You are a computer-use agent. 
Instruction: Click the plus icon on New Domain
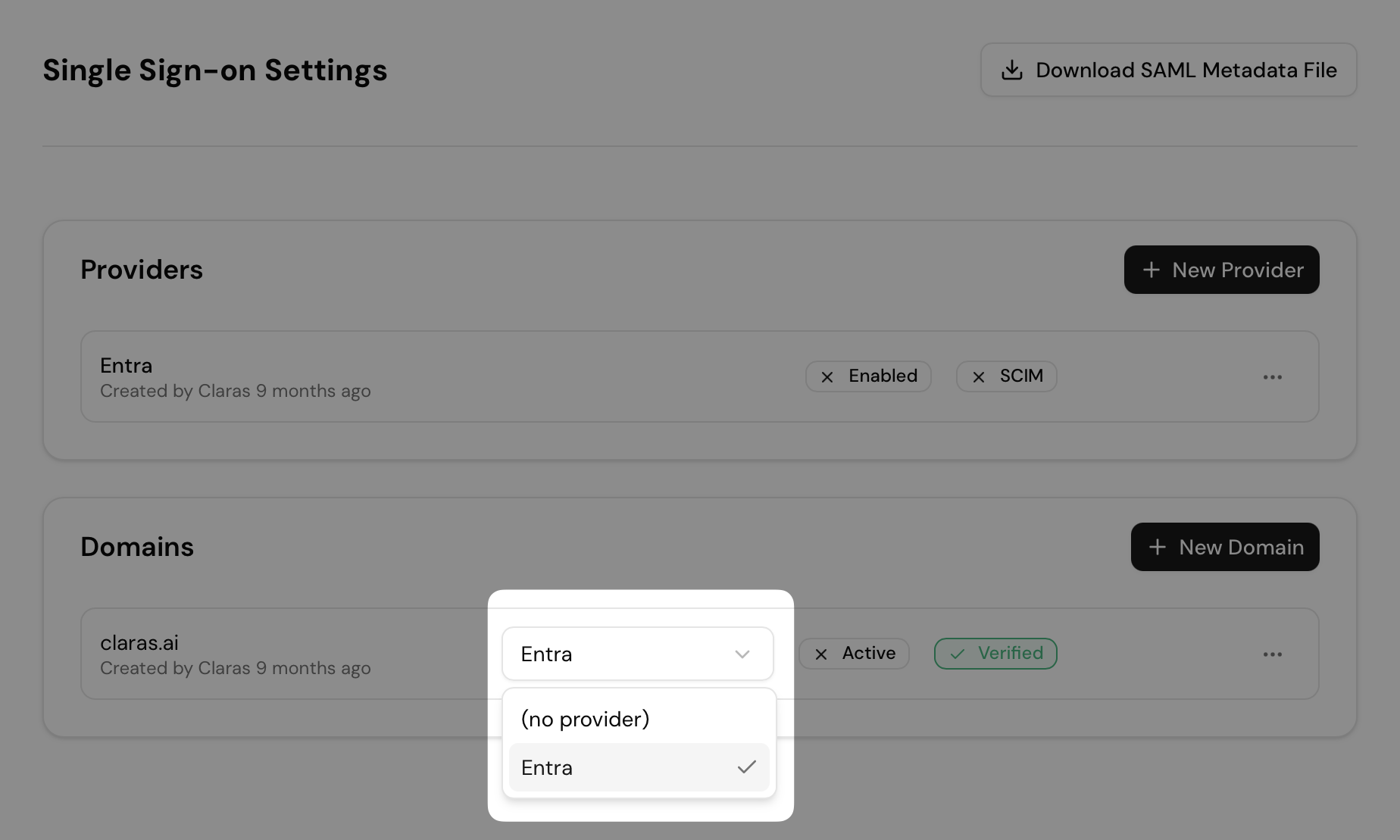[1157, 548]
